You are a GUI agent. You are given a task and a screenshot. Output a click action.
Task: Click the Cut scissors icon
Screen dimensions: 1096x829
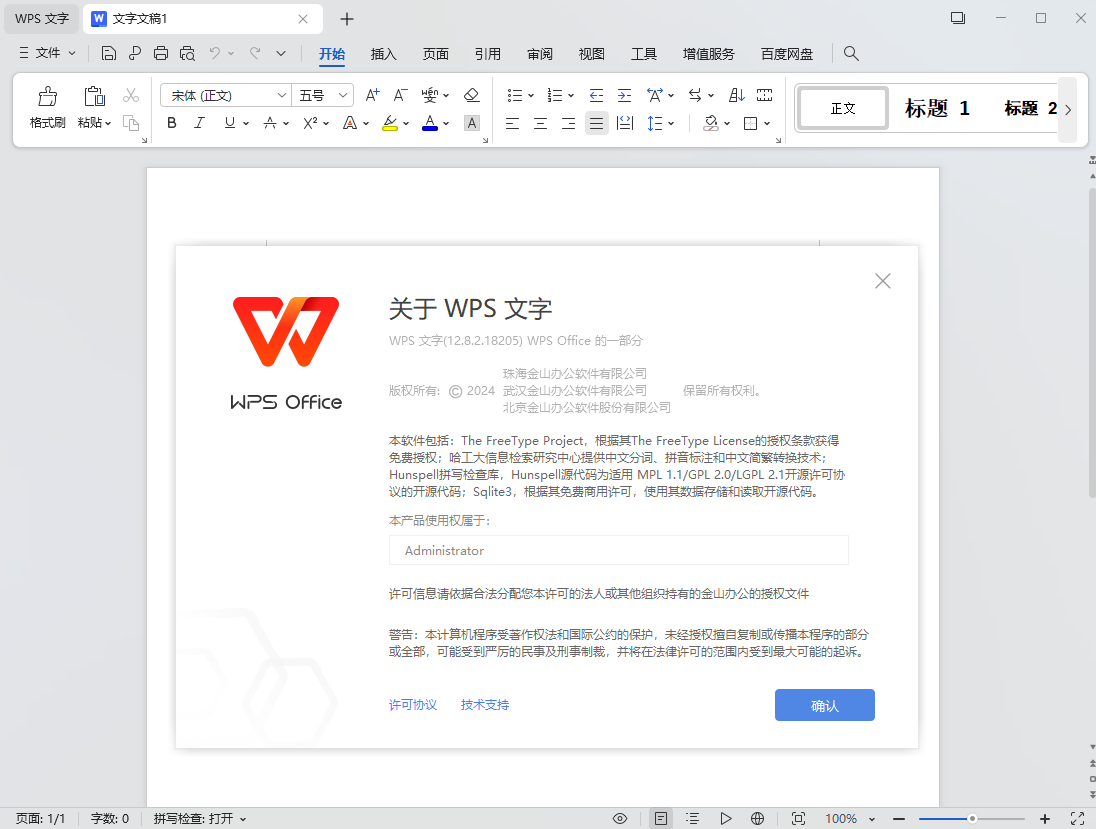point(131,95)
